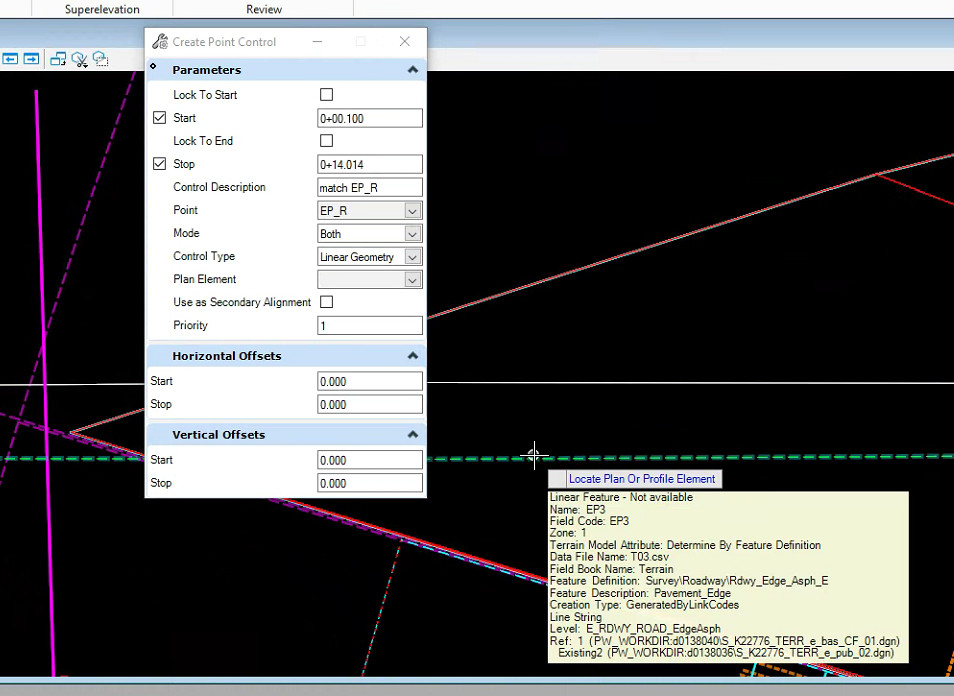Open the Clip Volume scissors tool
The width and height of the screenshot is (954, 696).
[80, 59]
